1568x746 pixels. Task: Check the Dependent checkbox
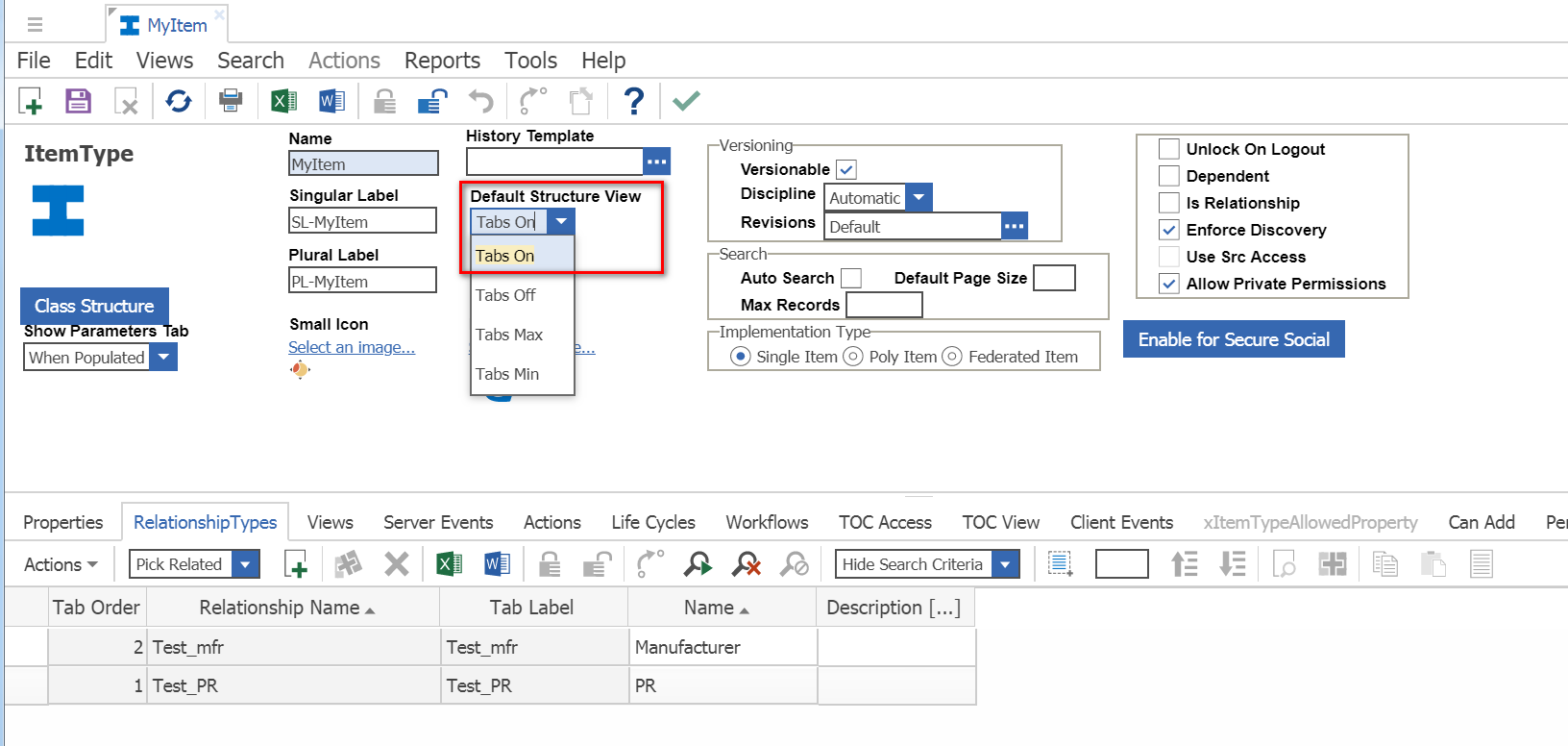coord(1169,176)
